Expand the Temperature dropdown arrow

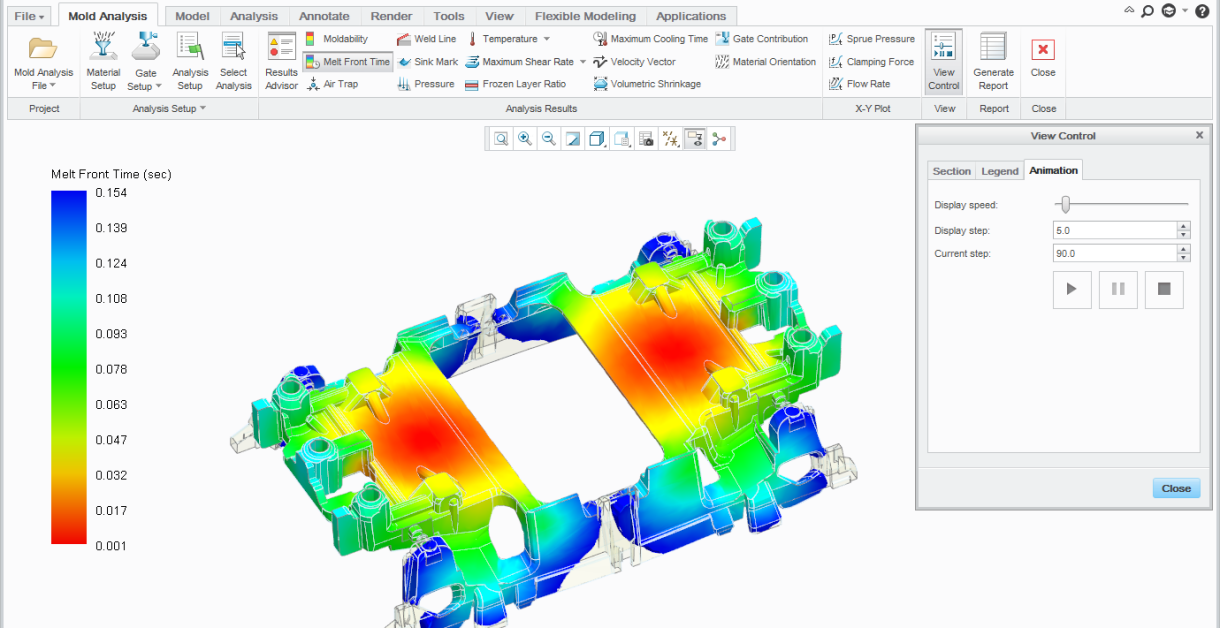(547, 39)
